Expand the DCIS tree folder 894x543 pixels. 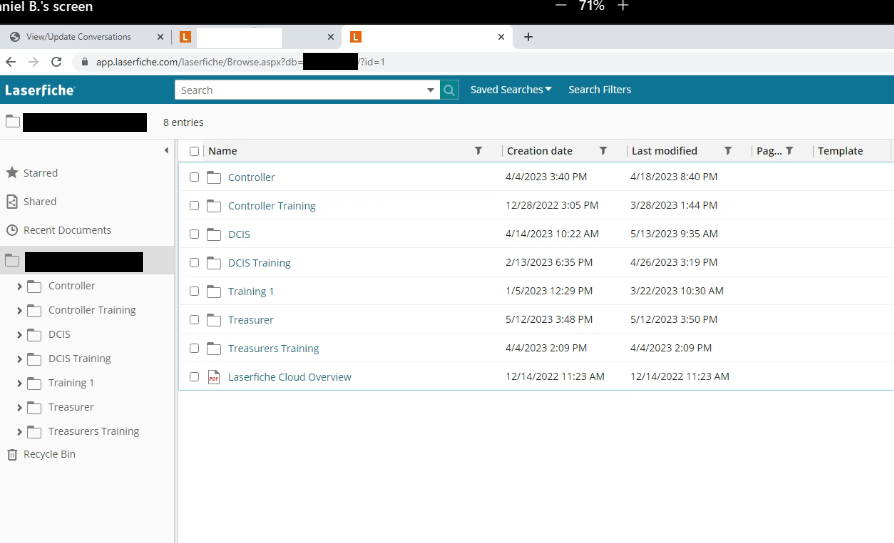tap(19, 335)
